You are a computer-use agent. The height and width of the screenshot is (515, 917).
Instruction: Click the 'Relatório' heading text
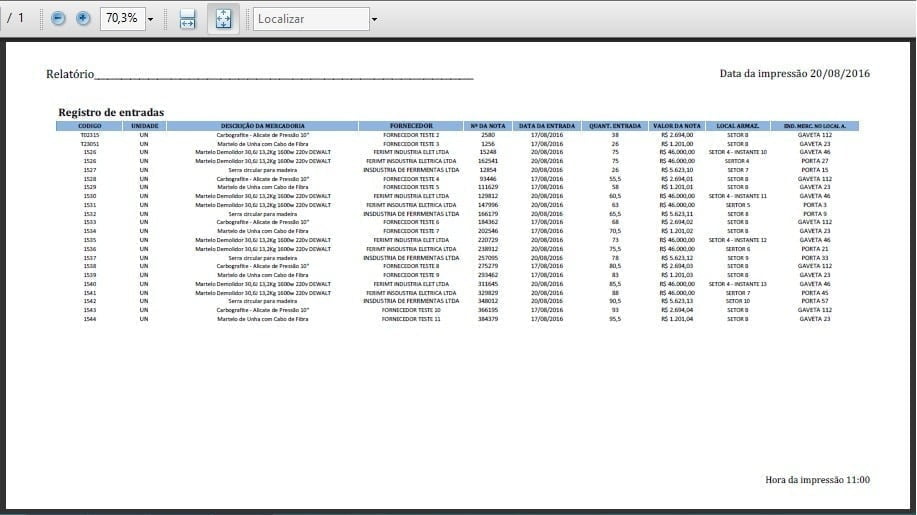point(70,74)
